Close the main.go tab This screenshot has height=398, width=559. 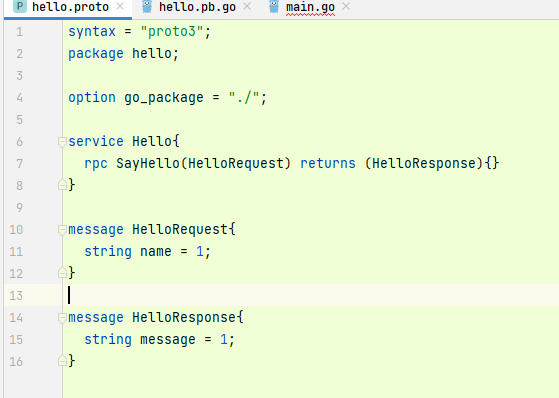coord(346,6)
